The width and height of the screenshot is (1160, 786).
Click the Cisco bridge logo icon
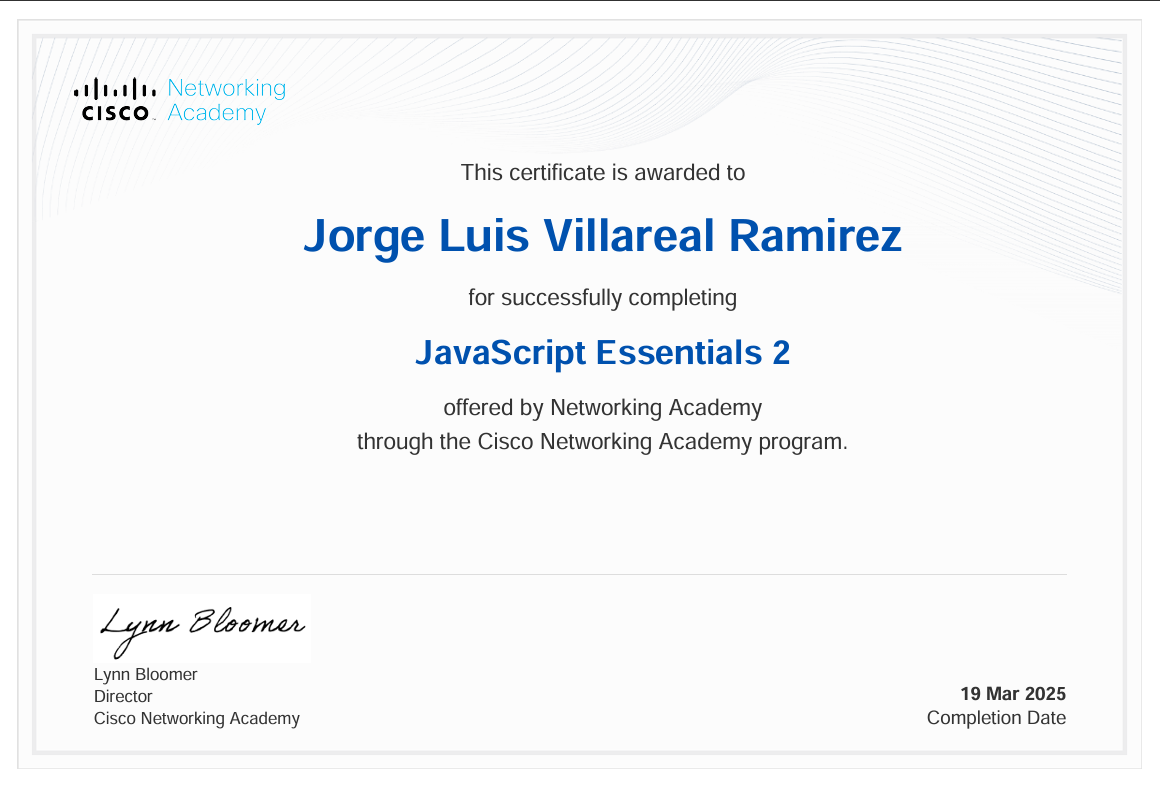tap(115, 99)
